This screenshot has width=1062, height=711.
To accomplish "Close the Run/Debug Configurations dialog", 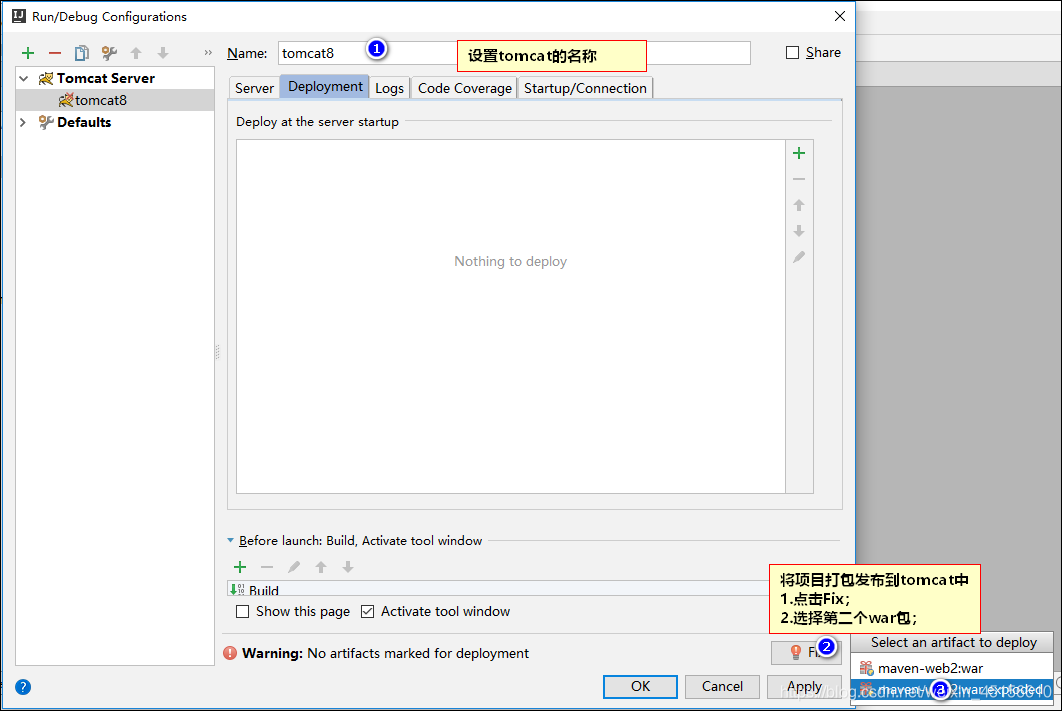I will pos(840,16).
